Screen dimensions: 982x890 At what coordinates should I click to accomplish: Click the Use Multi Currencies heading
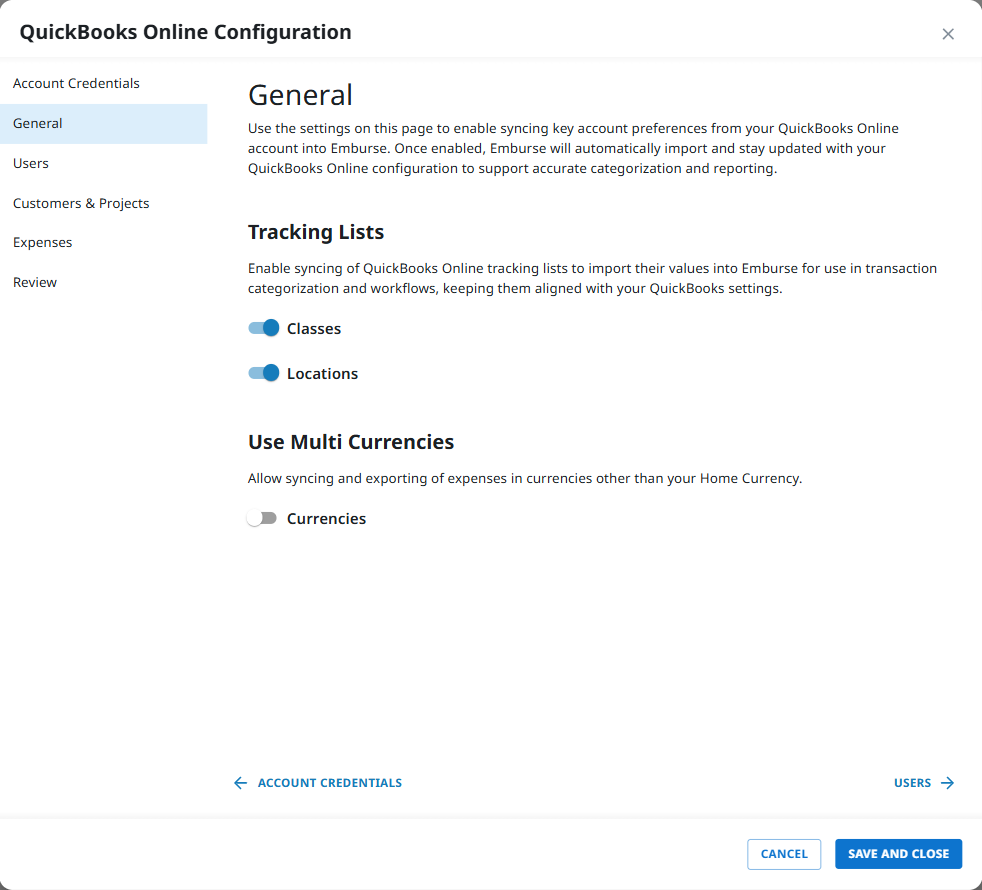pos(351,442)
